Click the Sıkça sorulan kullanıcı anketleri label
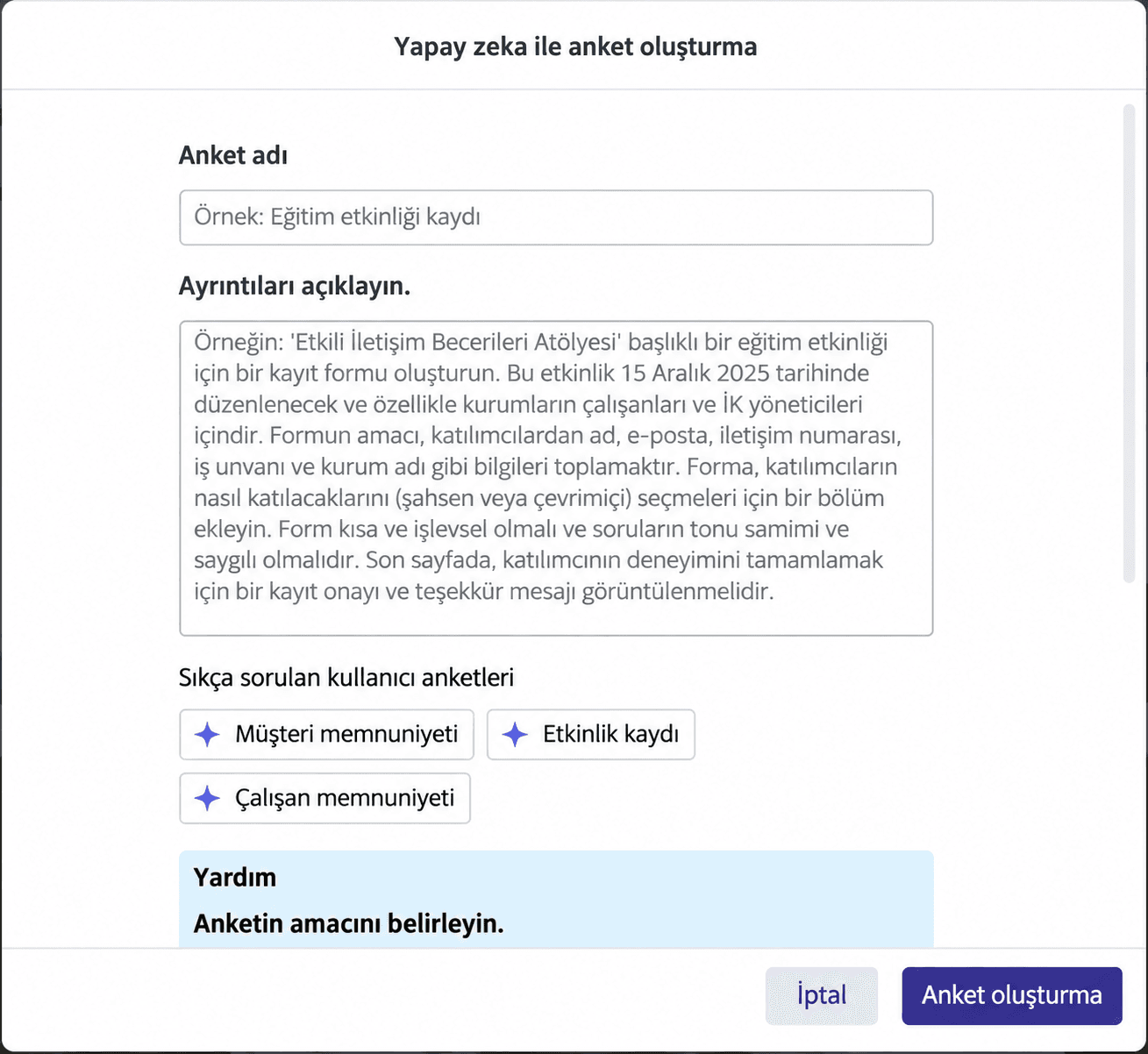The height and width of the screenshot is (1054, 1148). point(346,678)
